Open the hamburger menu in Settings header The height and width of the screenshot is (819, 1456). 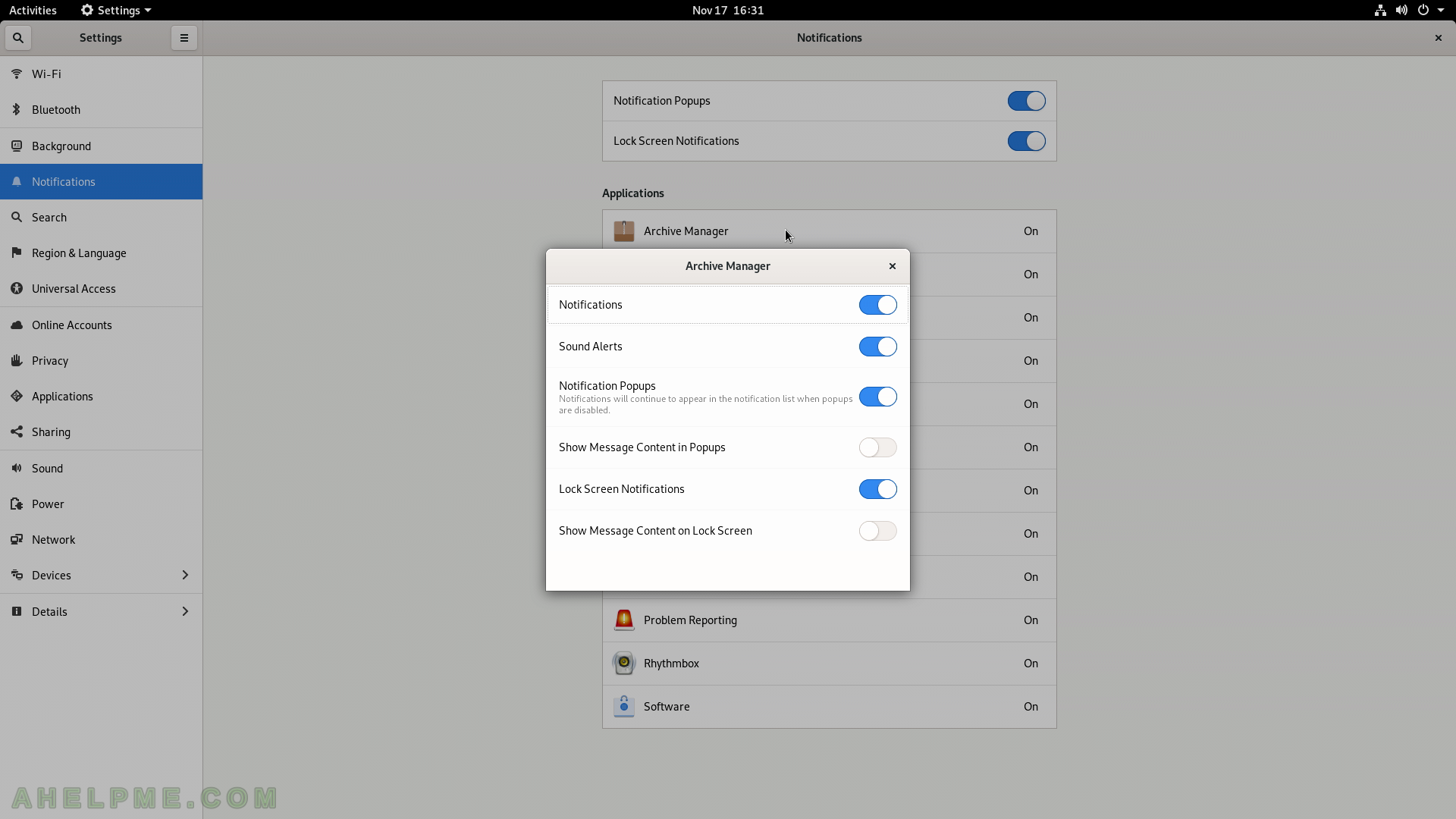[x=184, y=38]
